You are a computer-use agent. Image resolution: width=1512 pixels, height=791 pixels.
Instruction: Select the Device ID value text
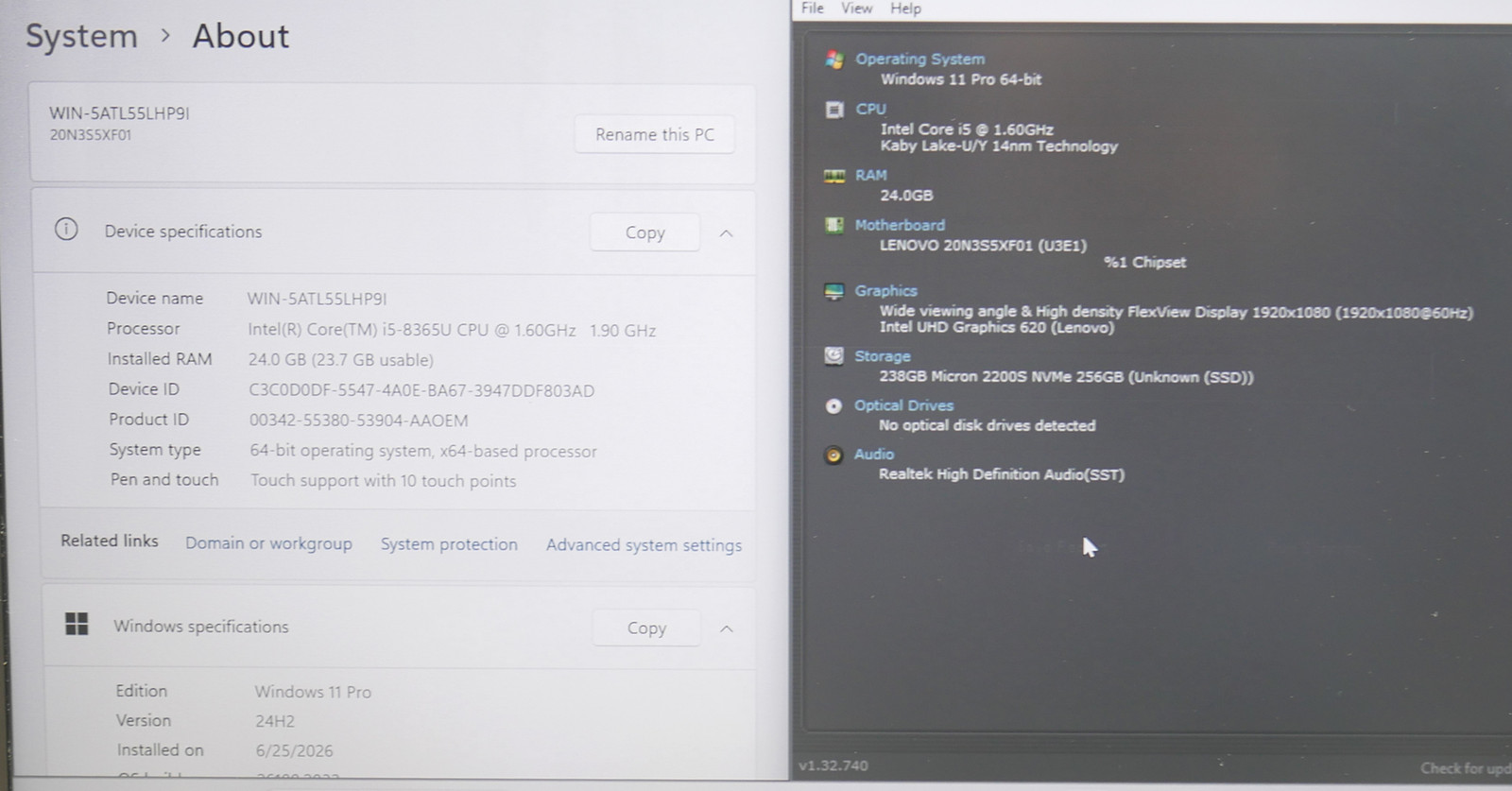tap(421, 390)
